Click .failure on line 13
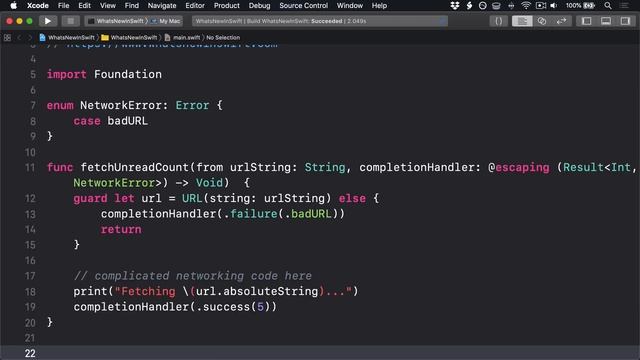 (250, 214)
